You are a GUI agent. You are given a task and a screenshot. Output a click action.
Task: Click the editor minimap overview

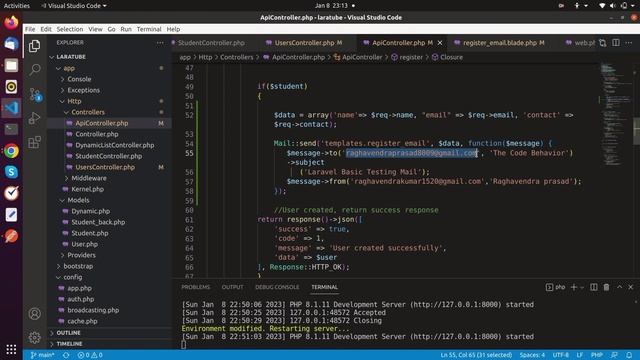616,114
